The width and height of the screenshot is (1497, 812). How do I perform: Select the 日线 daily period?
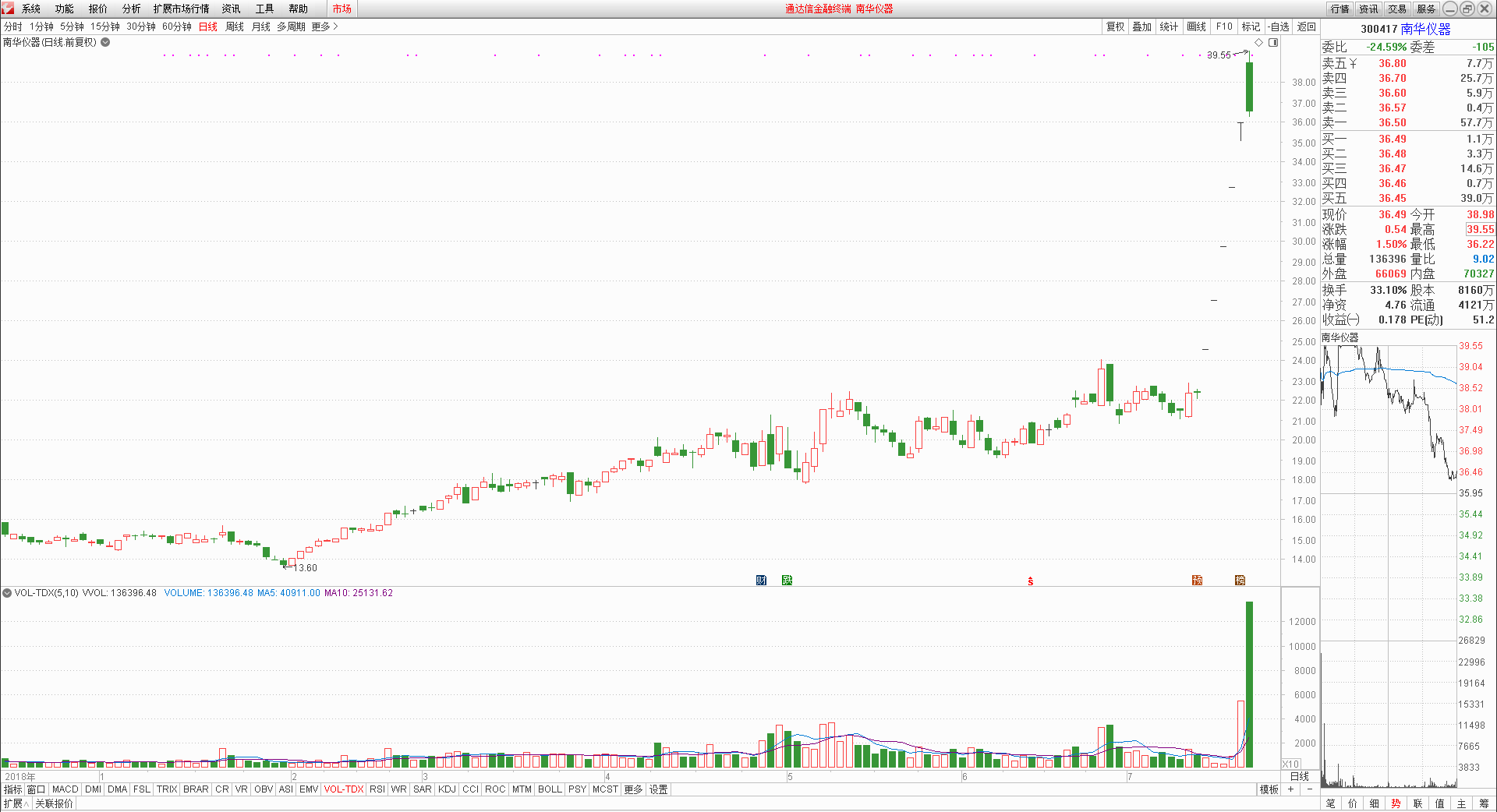[208, 26]
